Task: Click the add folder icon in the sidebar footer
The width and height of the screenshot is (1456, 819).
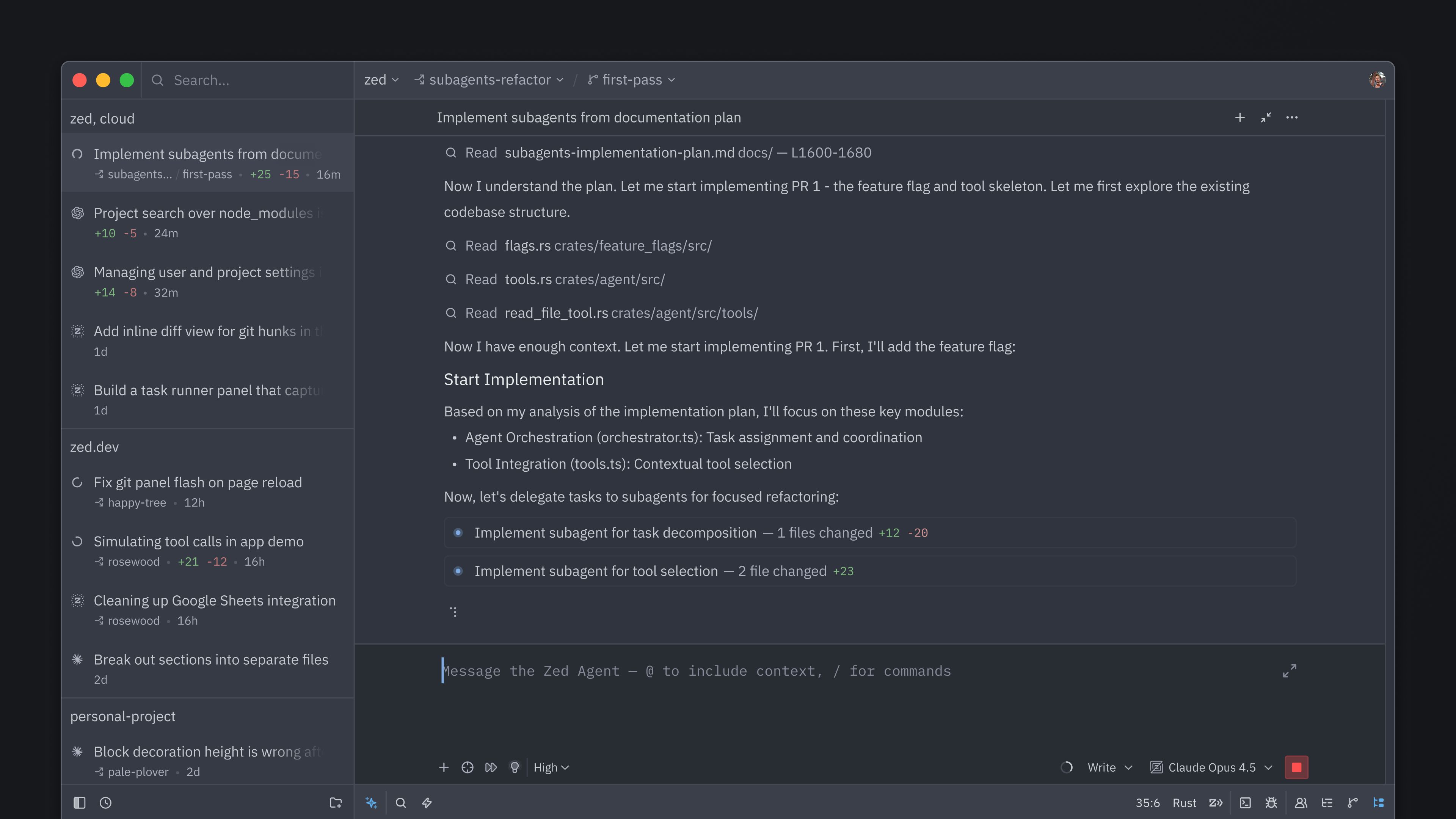Action: 336,803
